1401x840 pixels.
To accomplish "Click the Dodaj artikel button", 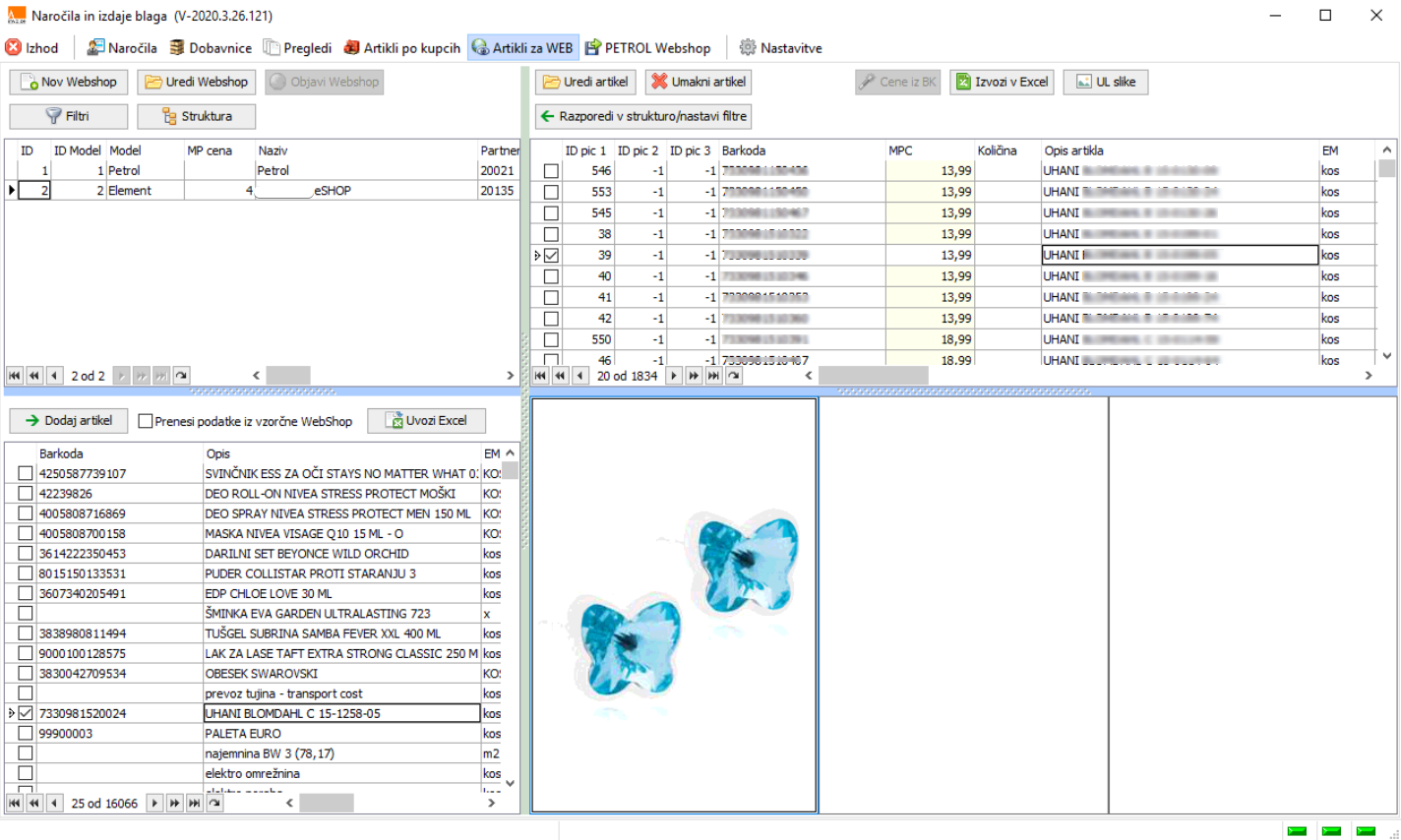I will 68,420.
